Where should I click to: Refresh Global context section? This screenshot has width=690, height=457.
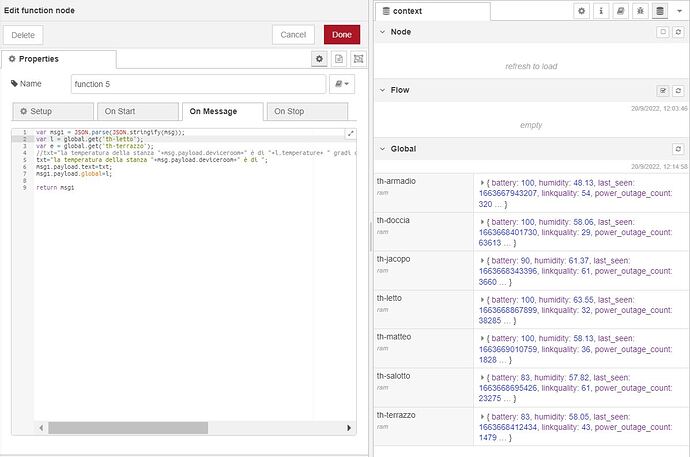678,149
